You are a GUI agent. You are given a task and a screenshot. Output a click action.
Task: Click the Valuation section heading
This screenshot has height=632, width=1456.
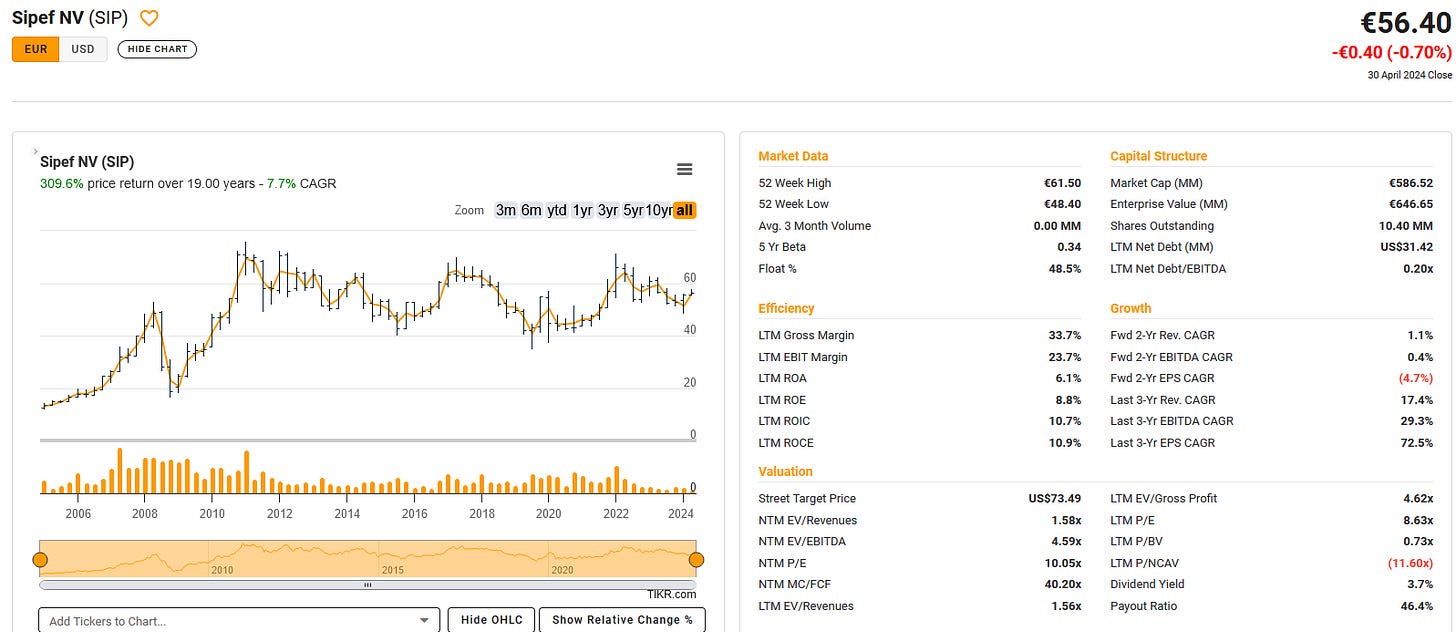point(785,471)
